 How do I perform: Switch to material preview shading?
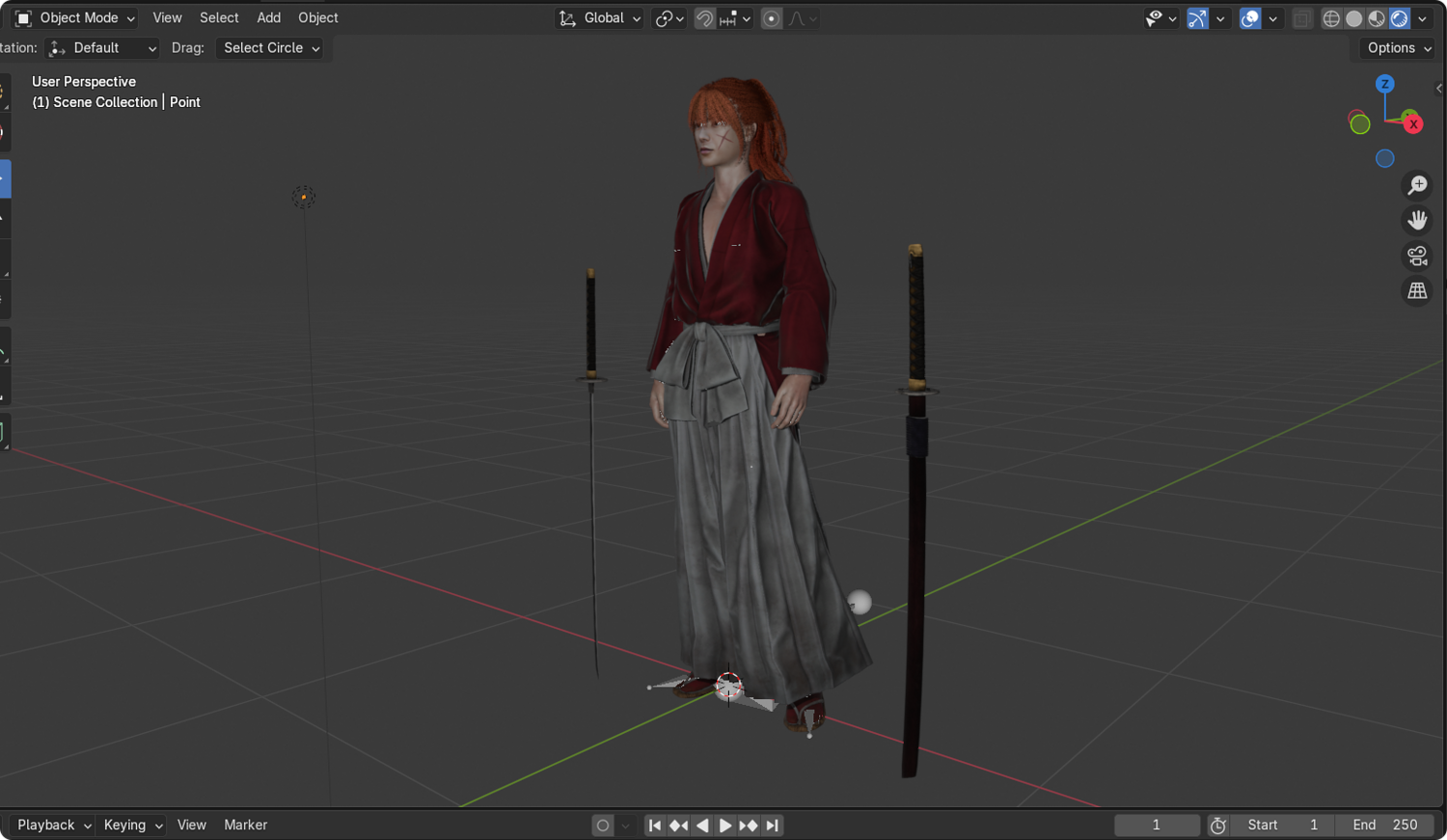pyautogui.click(x=1377, y=18)
